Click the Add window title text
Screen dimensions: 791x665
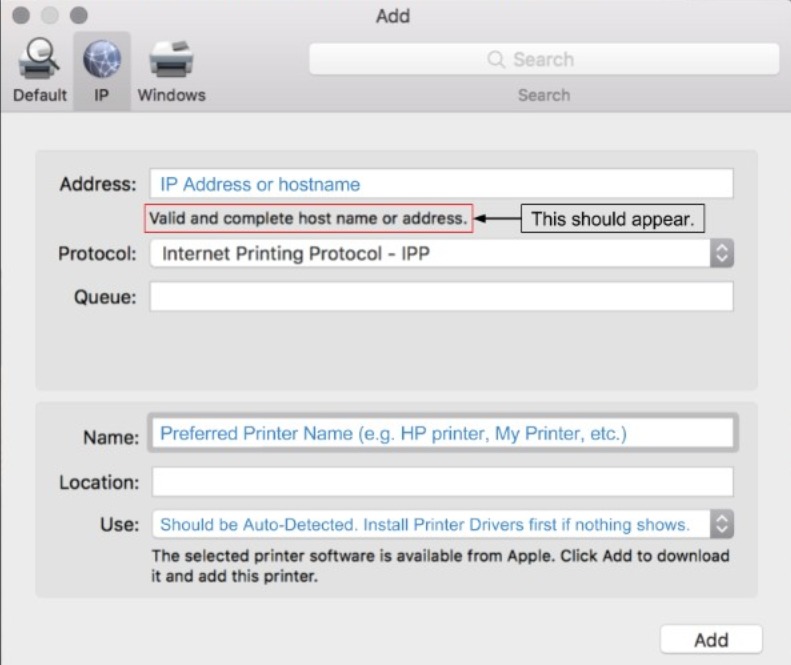[x=393, y=16]
